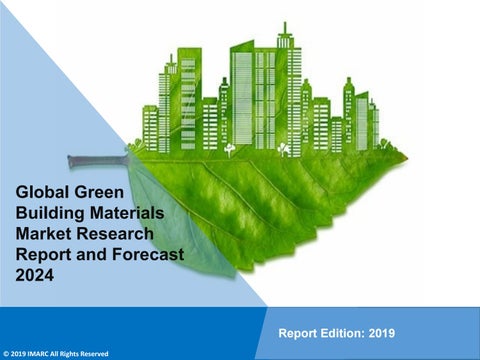Click the year "2024" in the title

(x=35, y=275)
